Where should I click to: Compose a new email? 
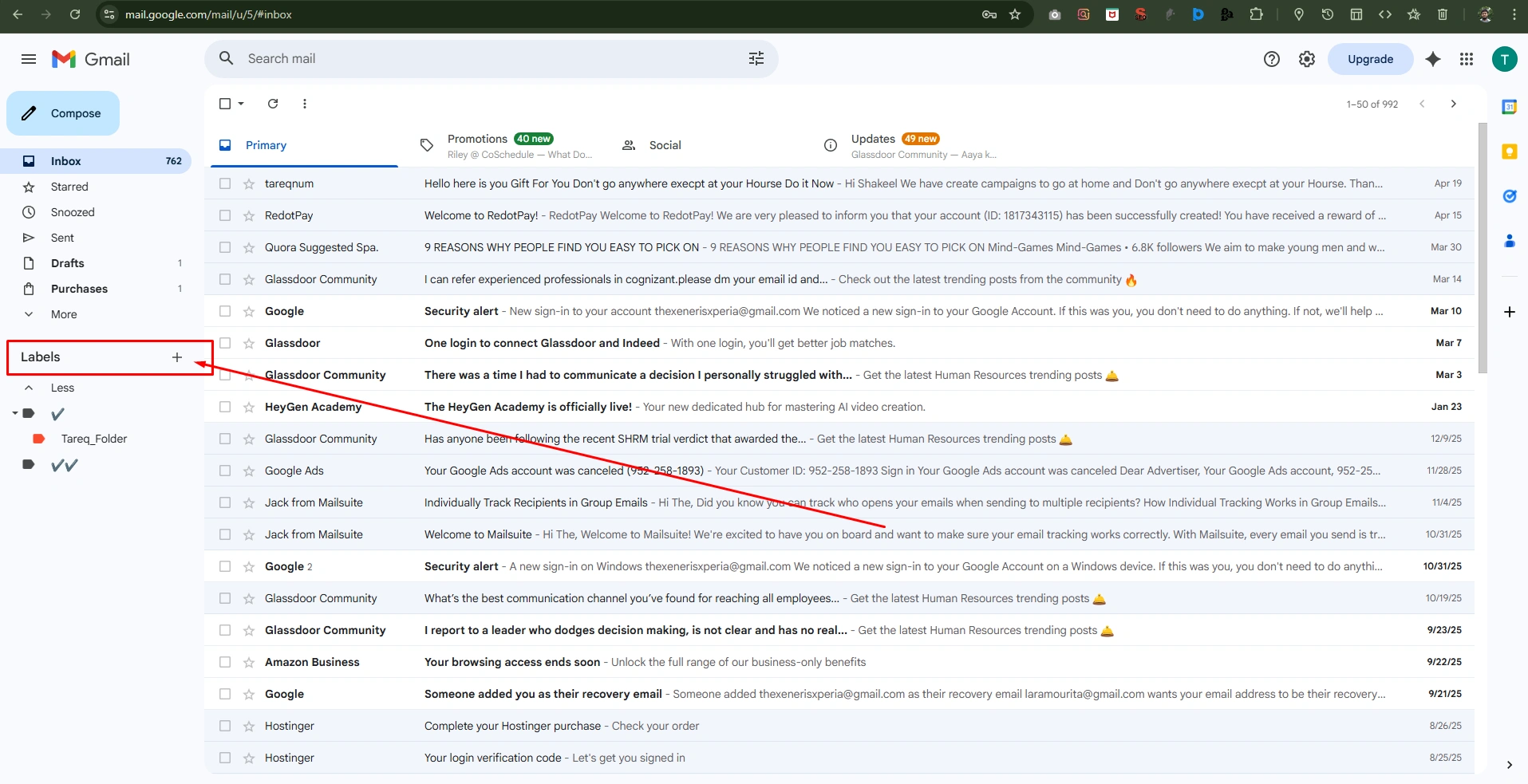tap(63, 113)
